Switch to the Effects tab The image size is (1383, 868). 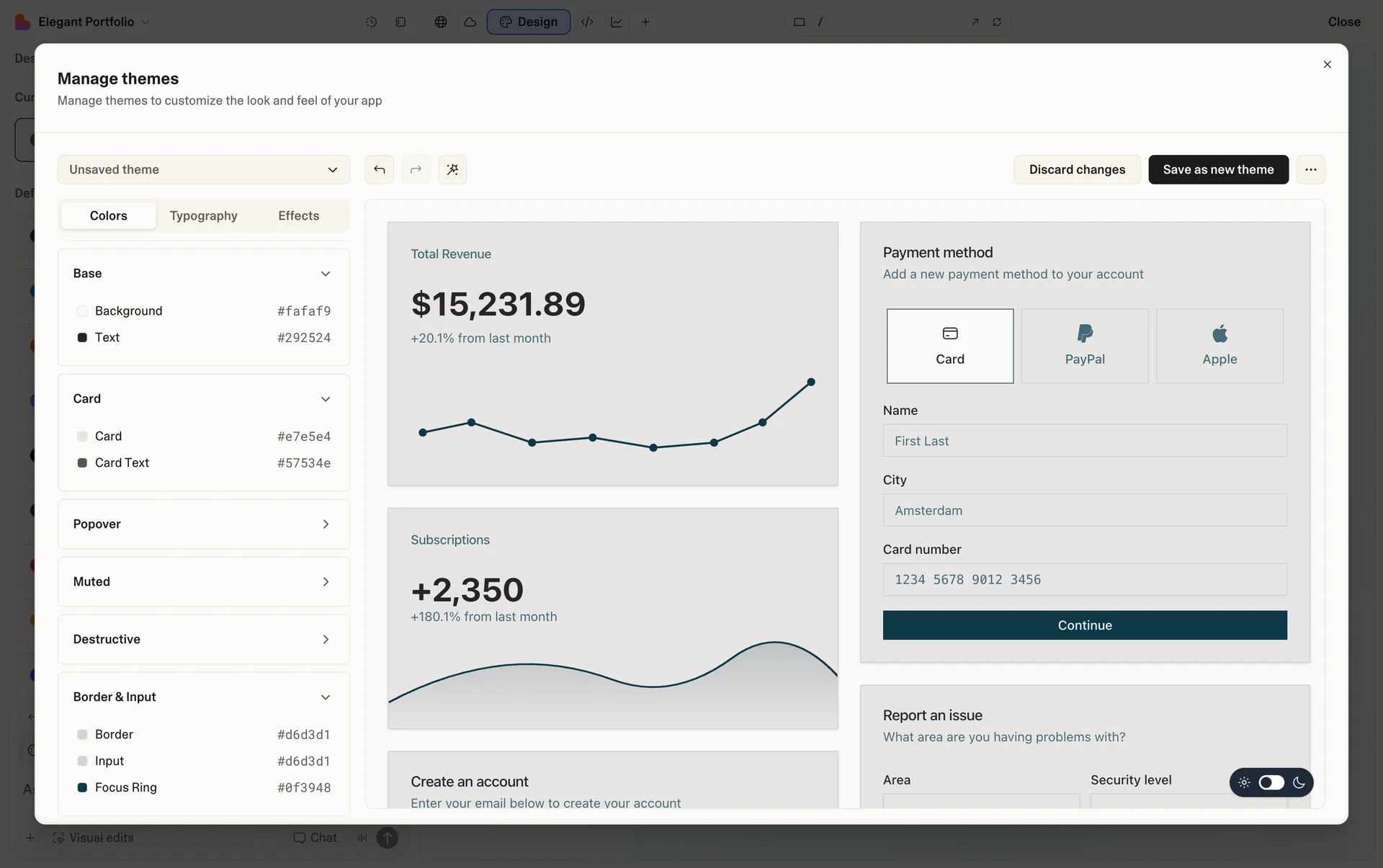point(298,215)
